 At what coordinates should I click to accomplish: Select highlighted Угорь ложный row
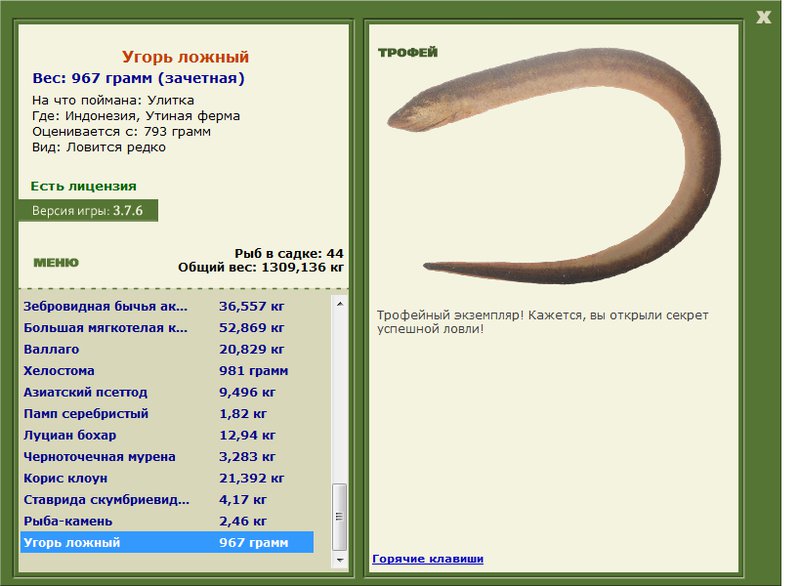point(167,542)
